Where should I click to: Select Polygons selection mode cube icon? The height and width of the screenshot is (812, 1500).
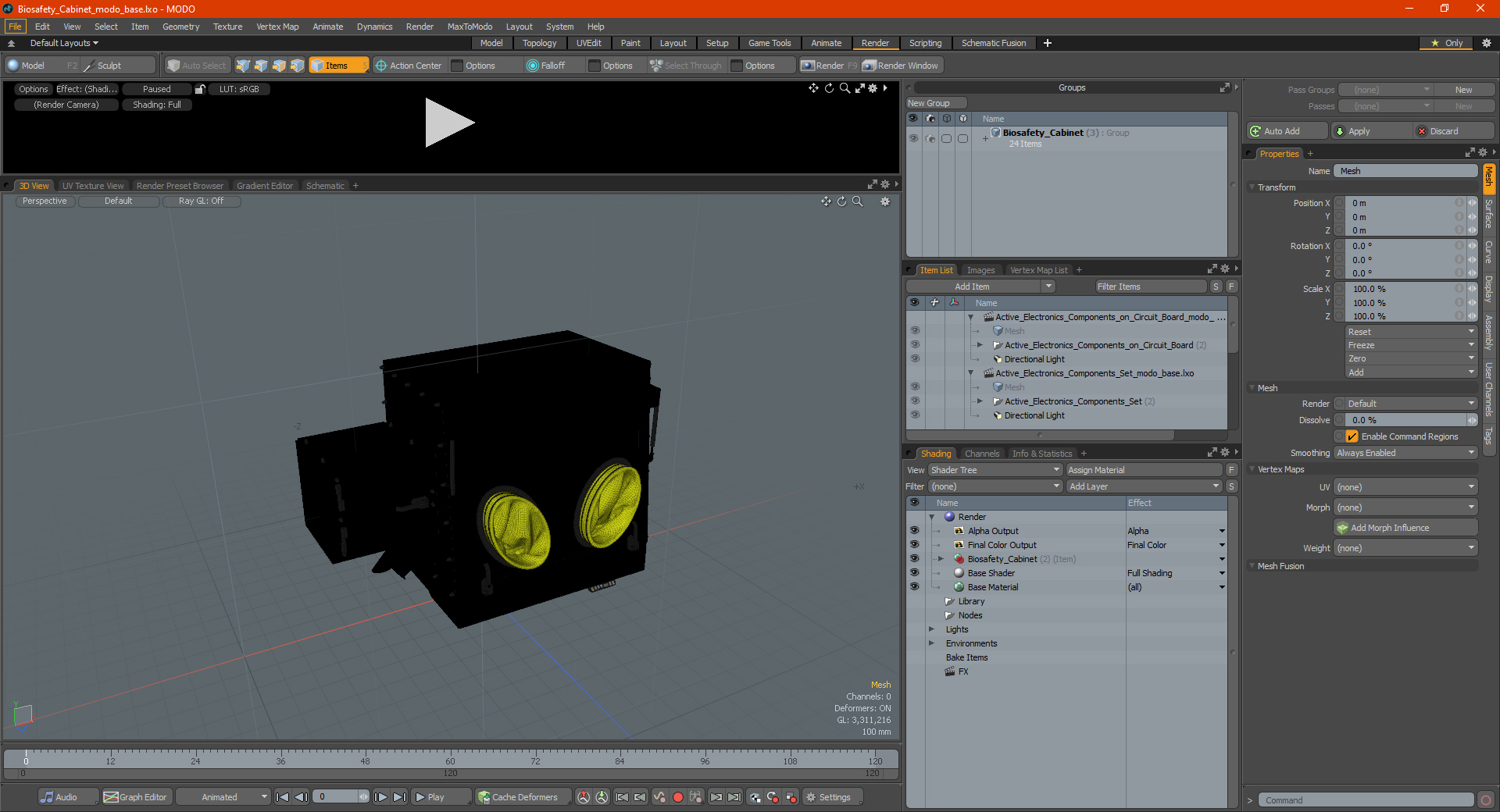point(279,66)
